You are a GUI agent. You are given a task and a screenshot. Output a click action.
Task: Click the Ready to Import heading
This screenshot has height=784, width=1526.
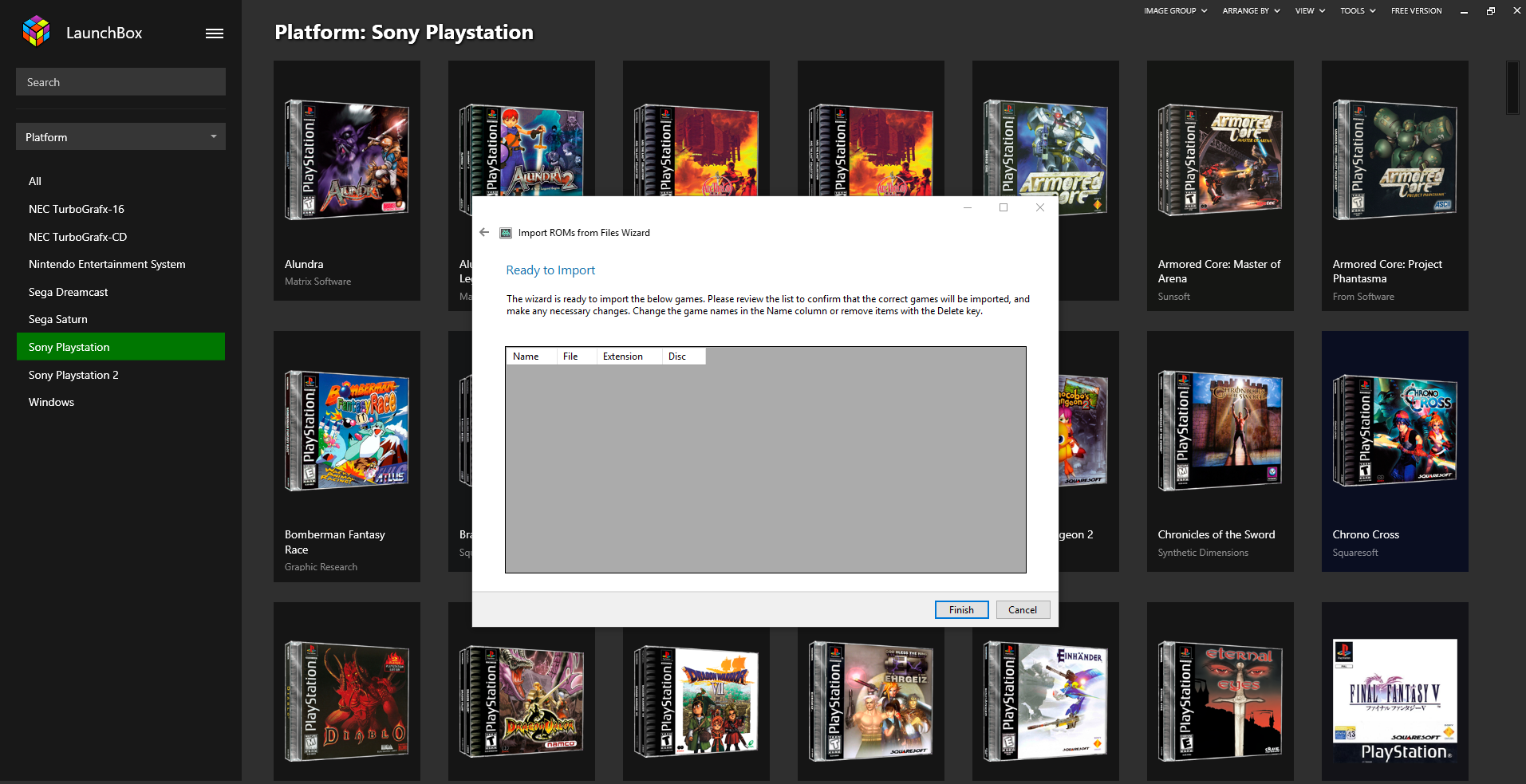[550, 270]
